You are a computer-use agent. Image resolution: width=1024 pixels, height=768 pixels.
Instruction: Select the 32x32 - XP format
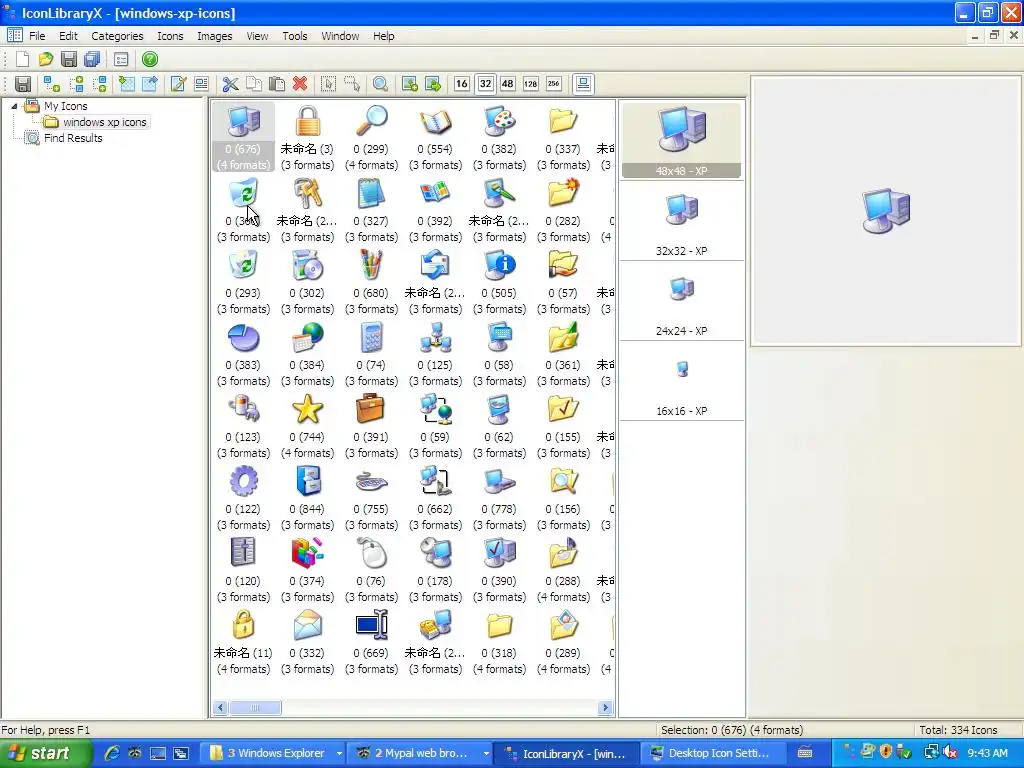point(681,221)
